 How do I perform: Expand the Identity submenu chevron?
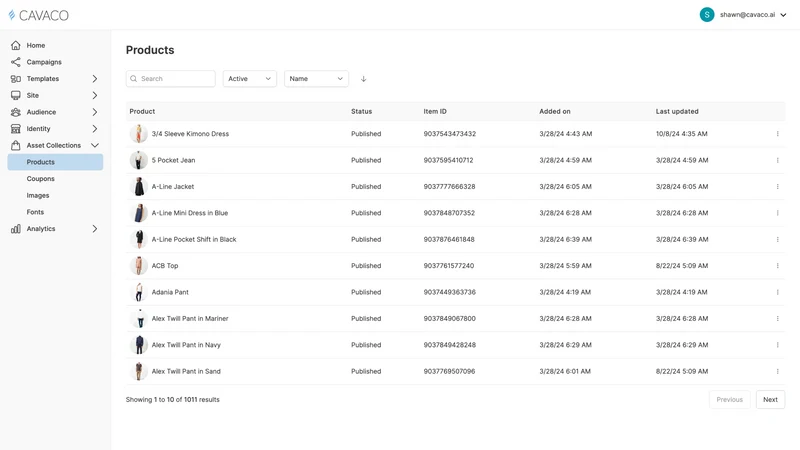pyautogui.click(x=94, y=129)
